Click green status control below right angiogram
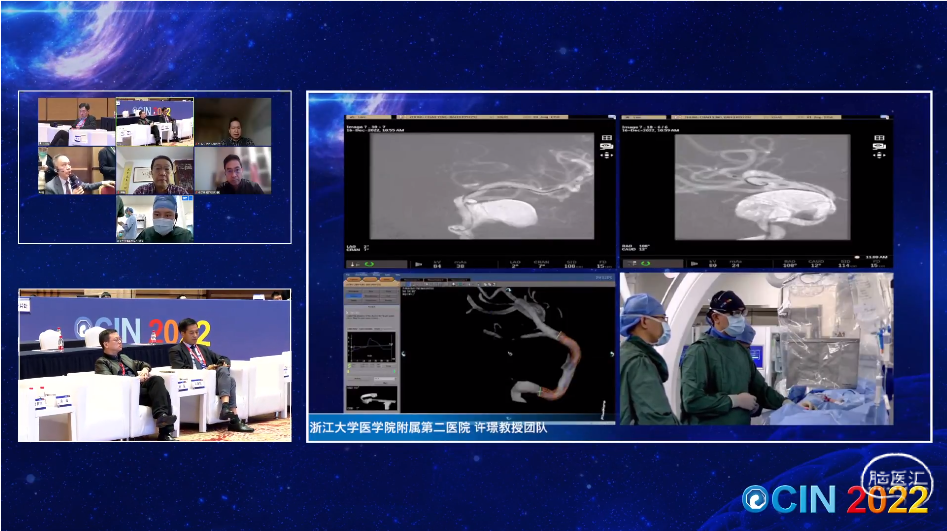 click(646, 264)
